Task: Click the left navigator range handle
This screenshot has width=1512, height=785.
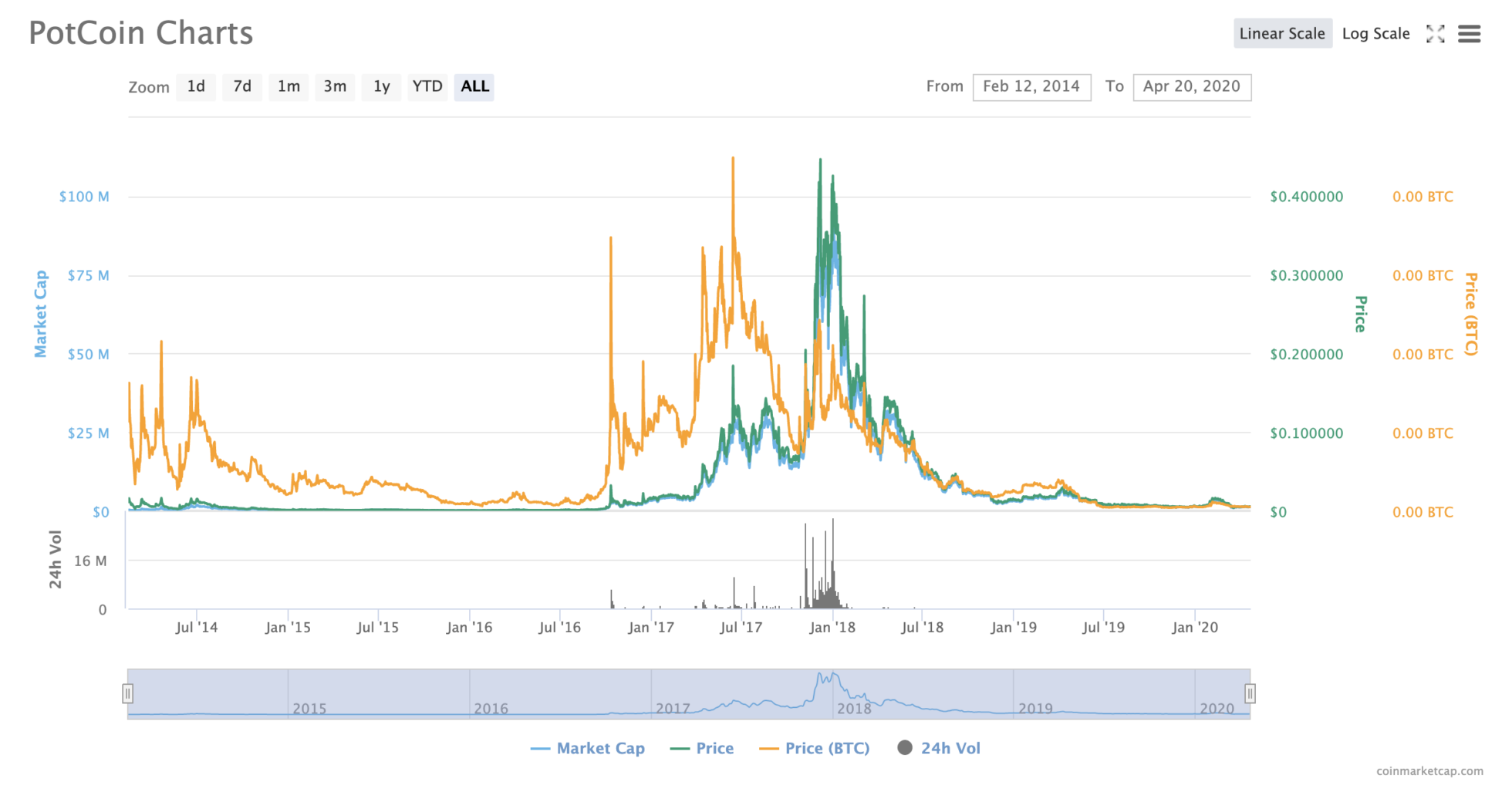Action: 128,693
